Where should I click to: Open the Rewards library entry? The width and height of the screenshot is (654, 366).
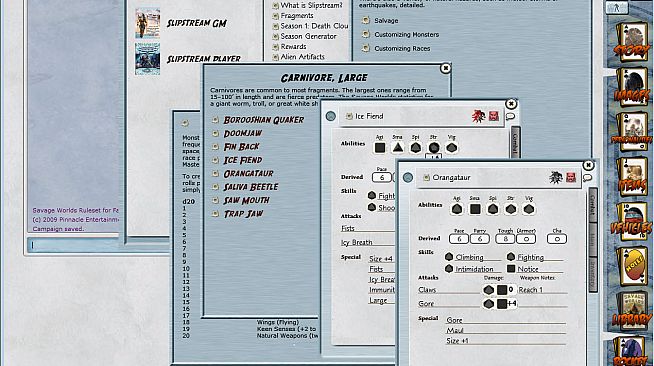(x=293, y=47)
